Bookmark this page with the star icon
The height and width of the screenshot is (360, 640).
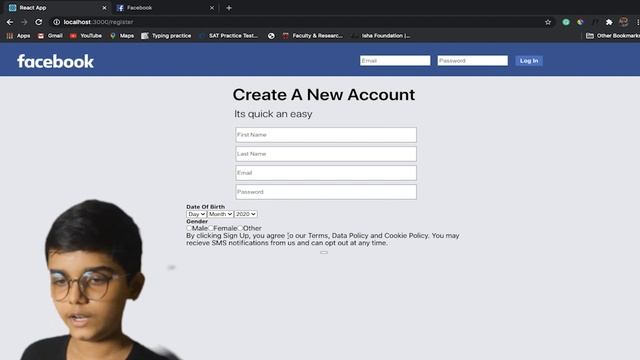coord(548,22)
